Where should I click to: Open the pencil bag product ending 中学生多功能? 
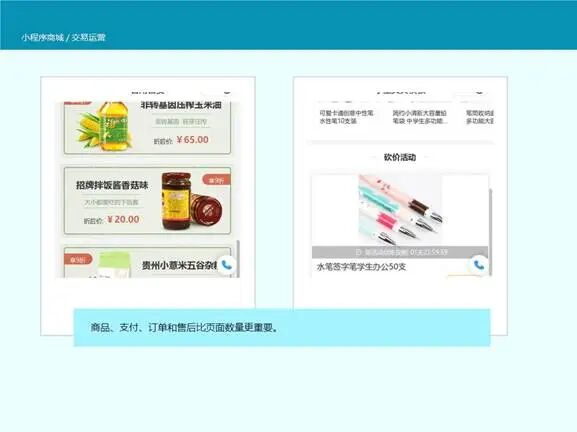point(420,117)
